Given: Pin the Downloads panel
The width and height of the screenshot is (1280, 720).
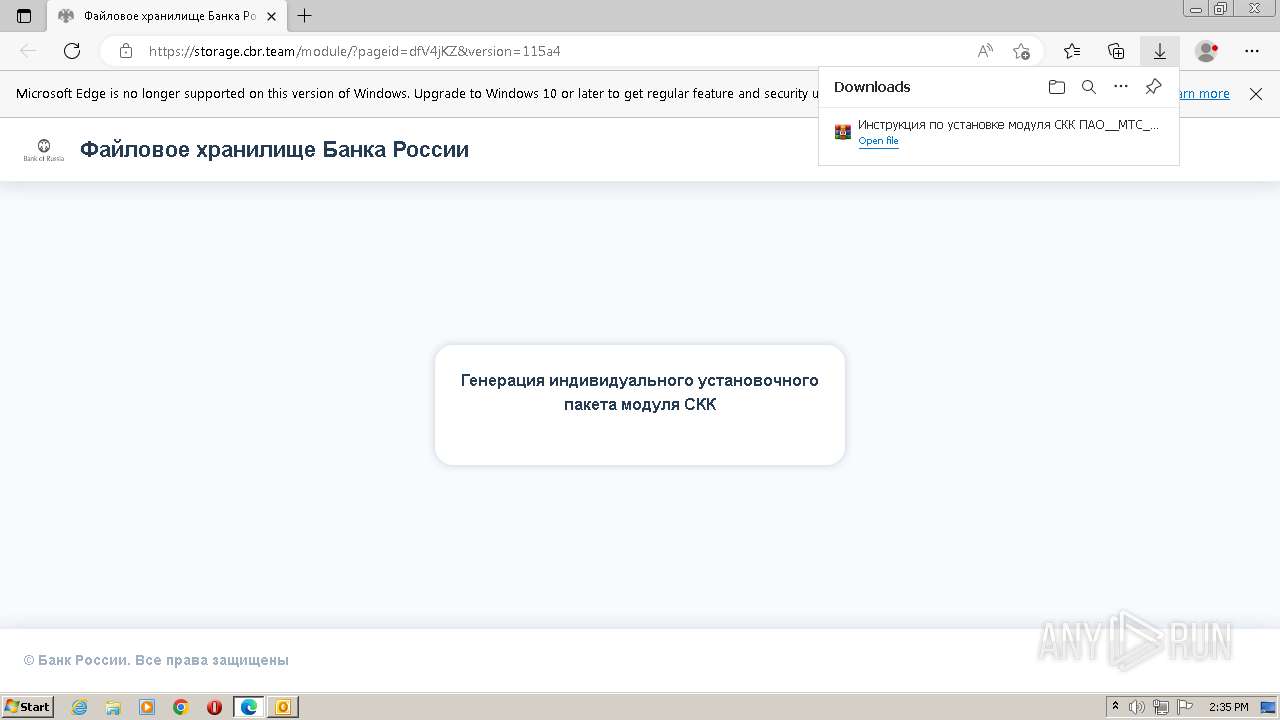Looking at the screenshot, I should point(1153,87).
